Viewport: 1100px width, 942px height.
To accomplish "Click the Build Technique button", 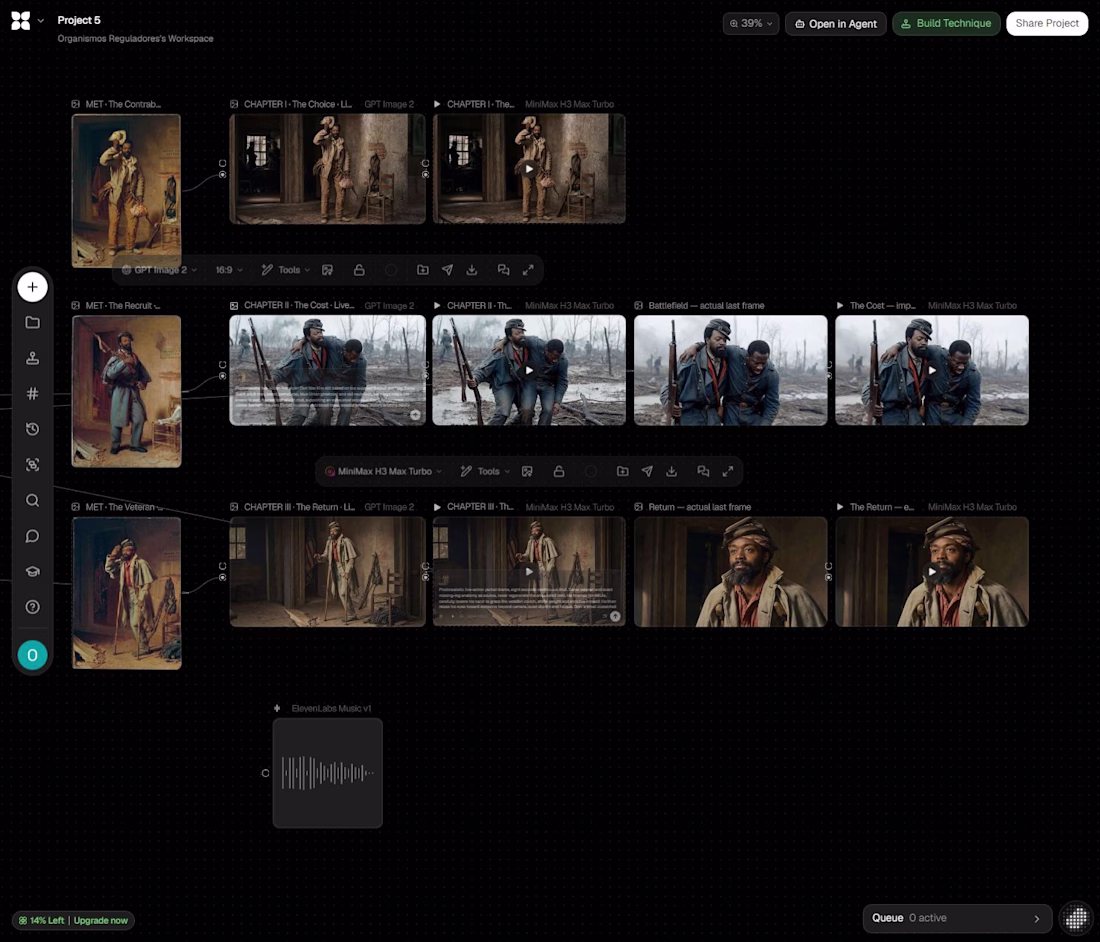I will tap(946, 24).
